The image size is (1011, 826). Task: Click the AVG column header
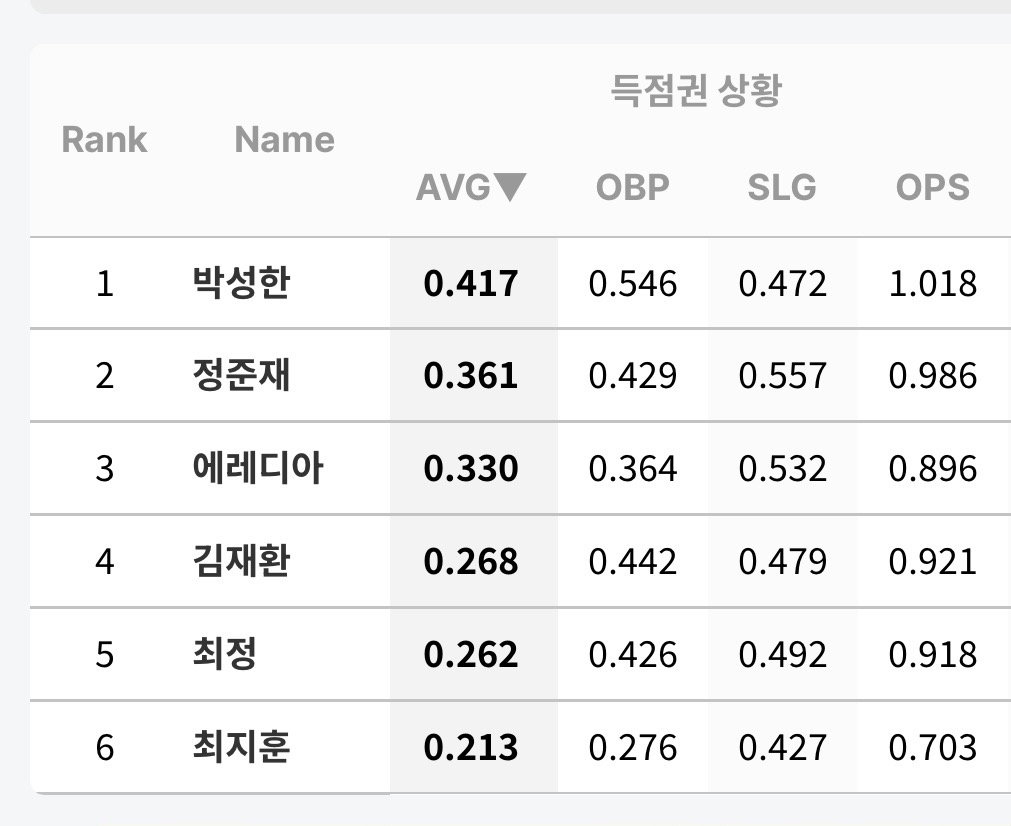(471, 188)
